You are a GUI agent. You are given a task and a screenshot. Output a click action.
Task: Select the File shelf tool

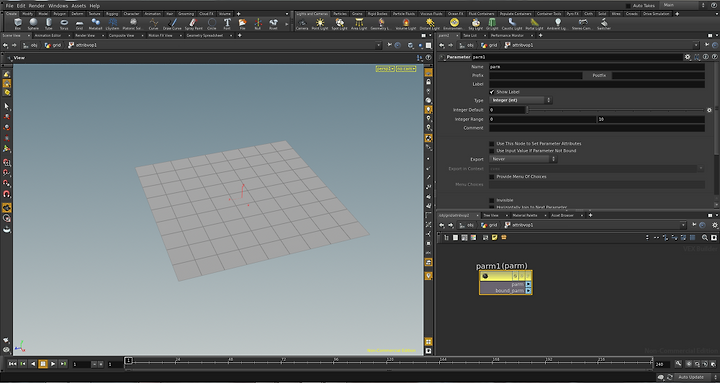pos(242,23)
